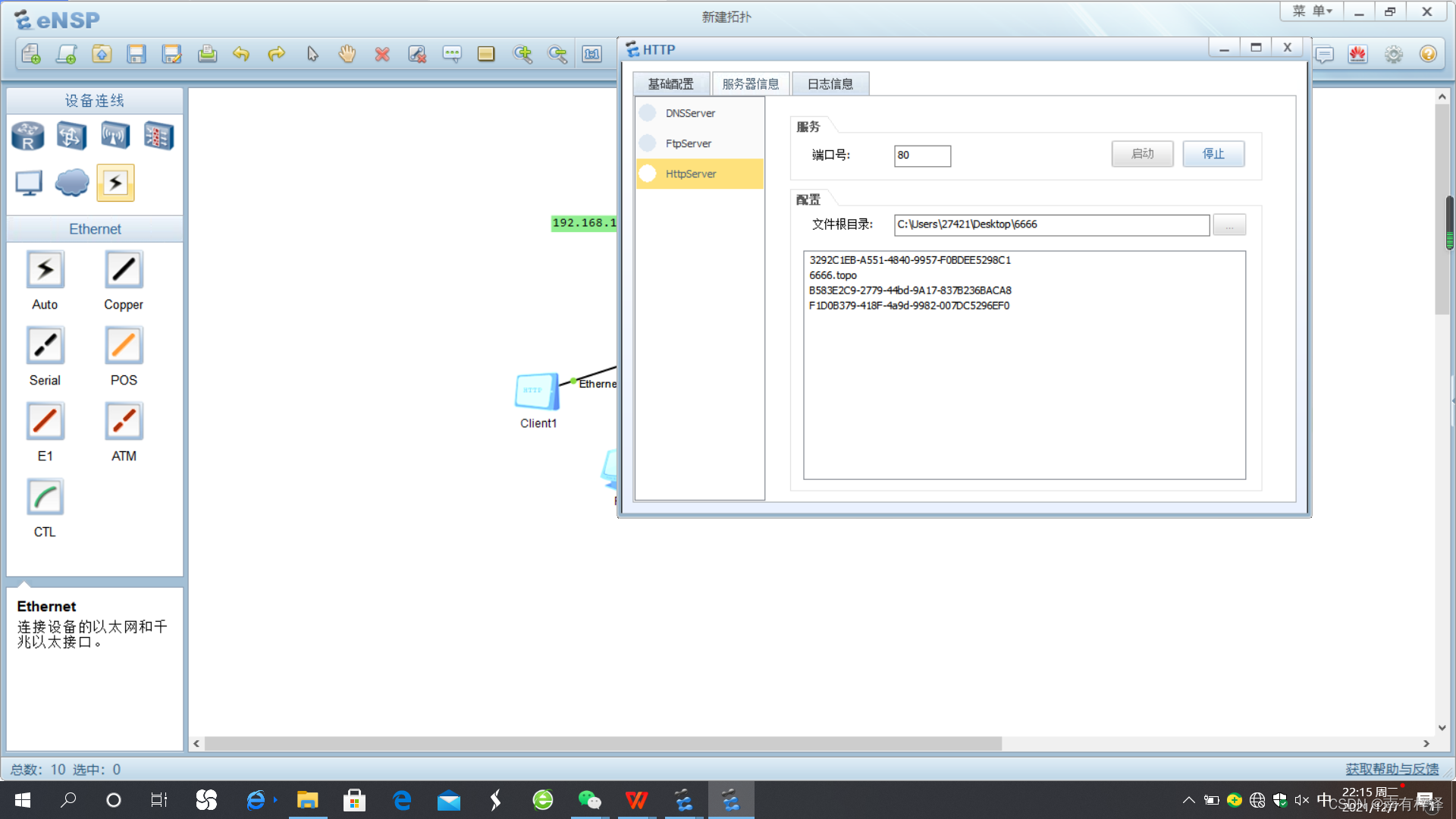Select the Router device category icon
Viewport: 1456px width, 819px height.
(x=28, y=136)
